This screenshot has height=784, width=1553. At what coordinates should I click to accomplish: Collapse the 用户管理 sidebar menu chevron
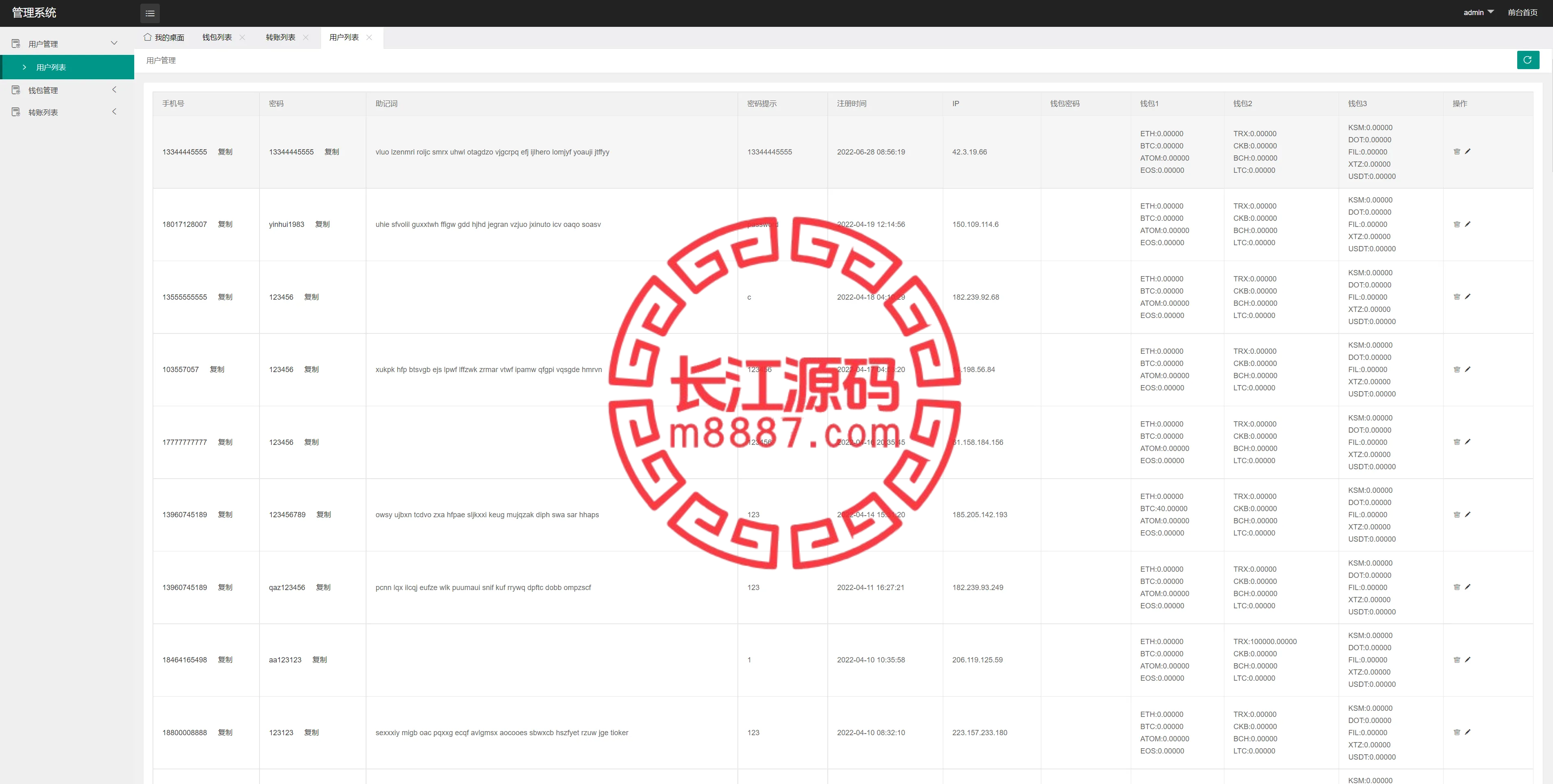pos(114,43)
